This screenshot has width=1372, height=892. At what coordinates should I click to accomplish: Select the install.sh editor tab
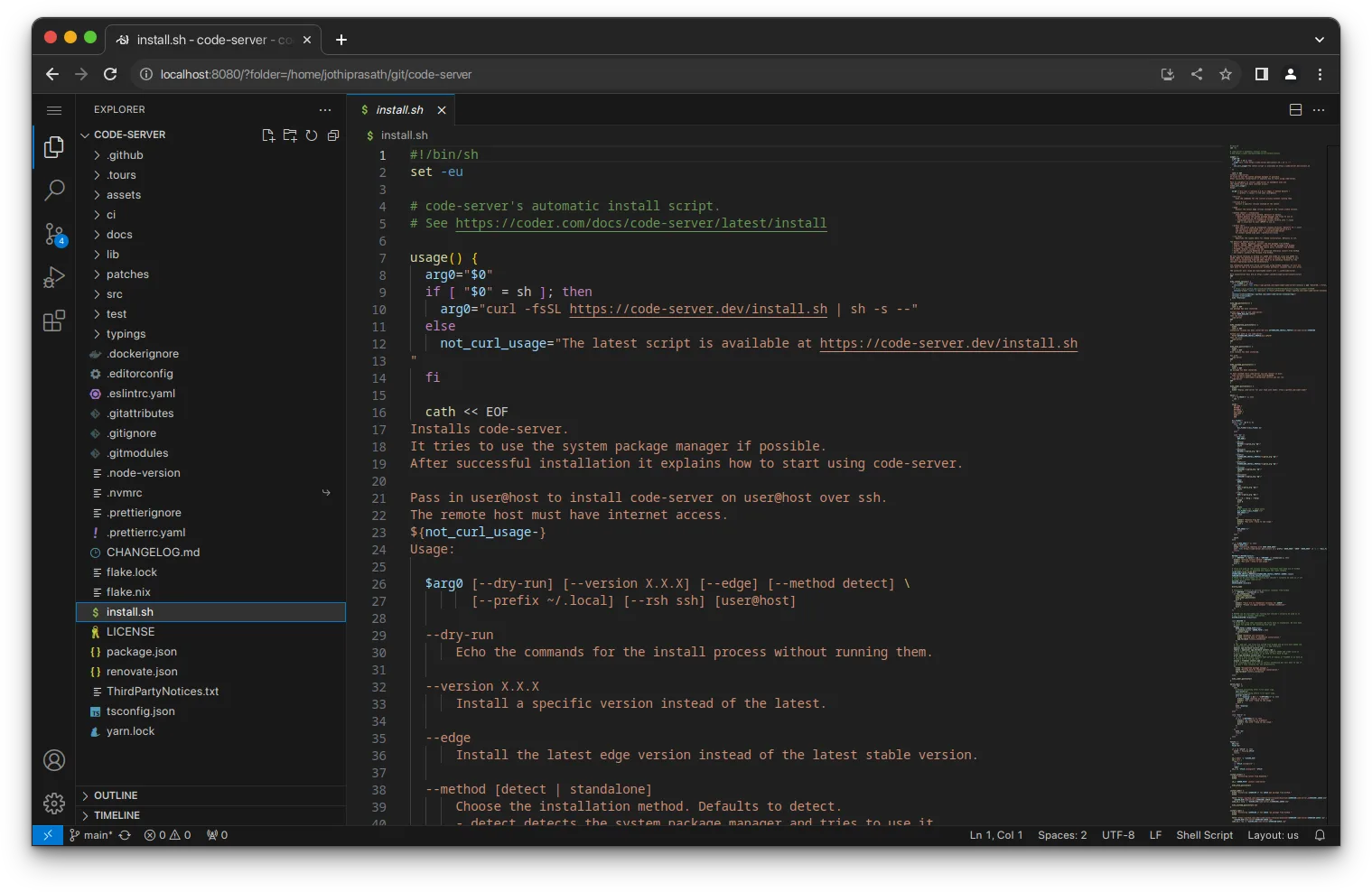tap(402, 109)
